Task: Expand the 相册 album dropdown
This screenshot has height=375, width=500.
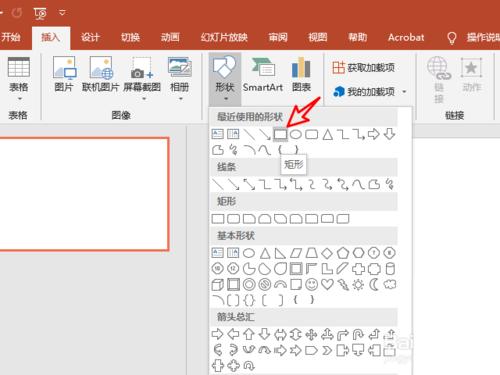Action: coord(181,99)
